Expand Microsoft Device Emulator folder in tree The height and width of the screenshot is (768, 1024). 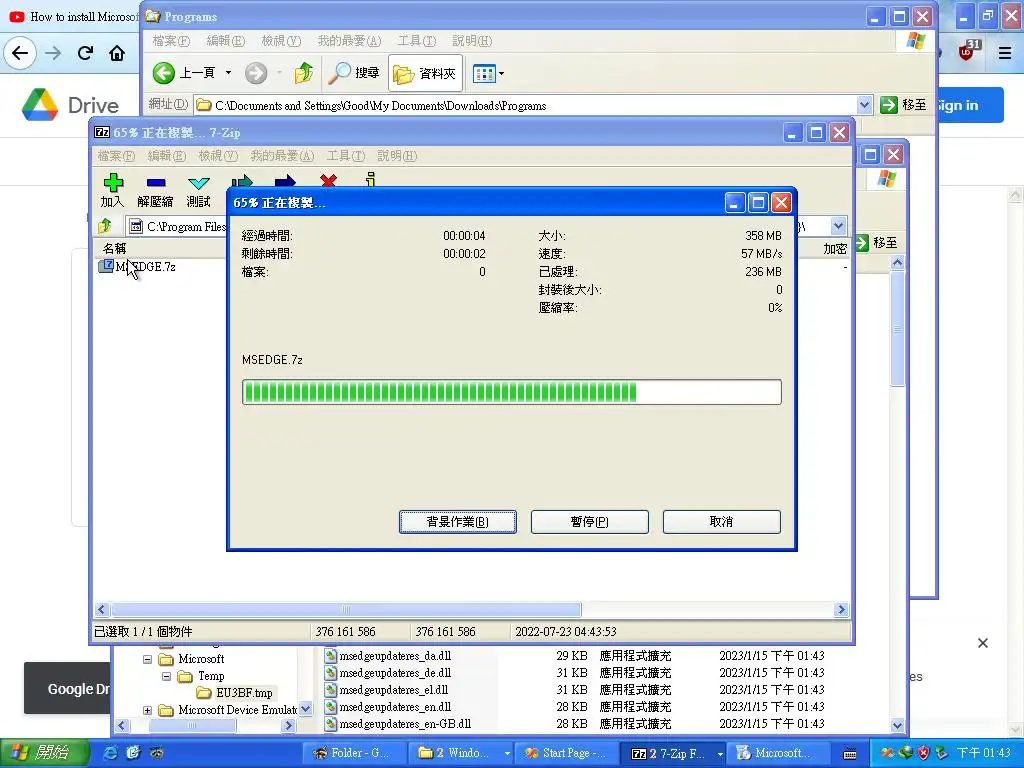[148, 710]
